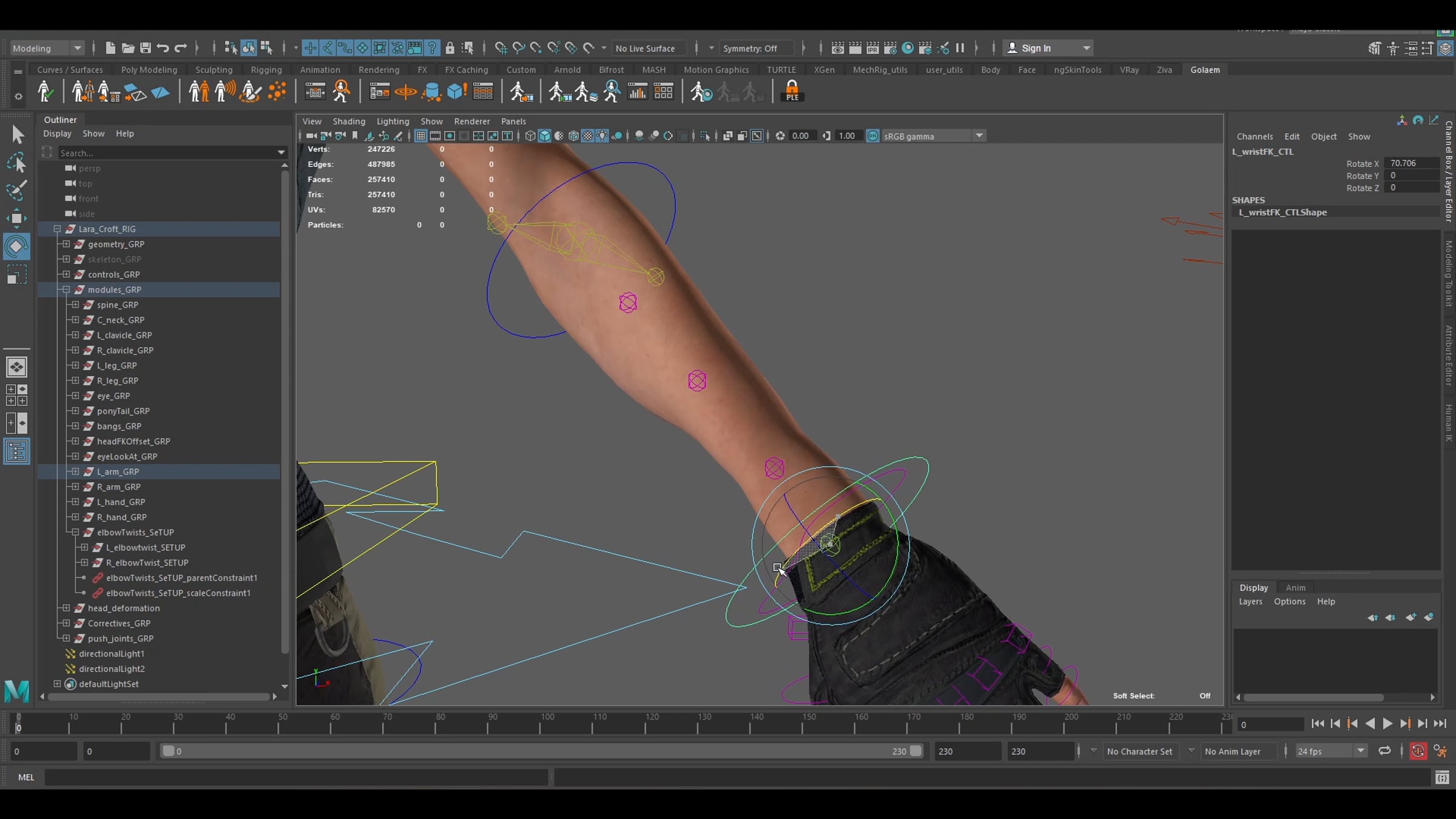1456x819 pixels.
Task: Click the lock selection padlock icon
Action: 450,48
